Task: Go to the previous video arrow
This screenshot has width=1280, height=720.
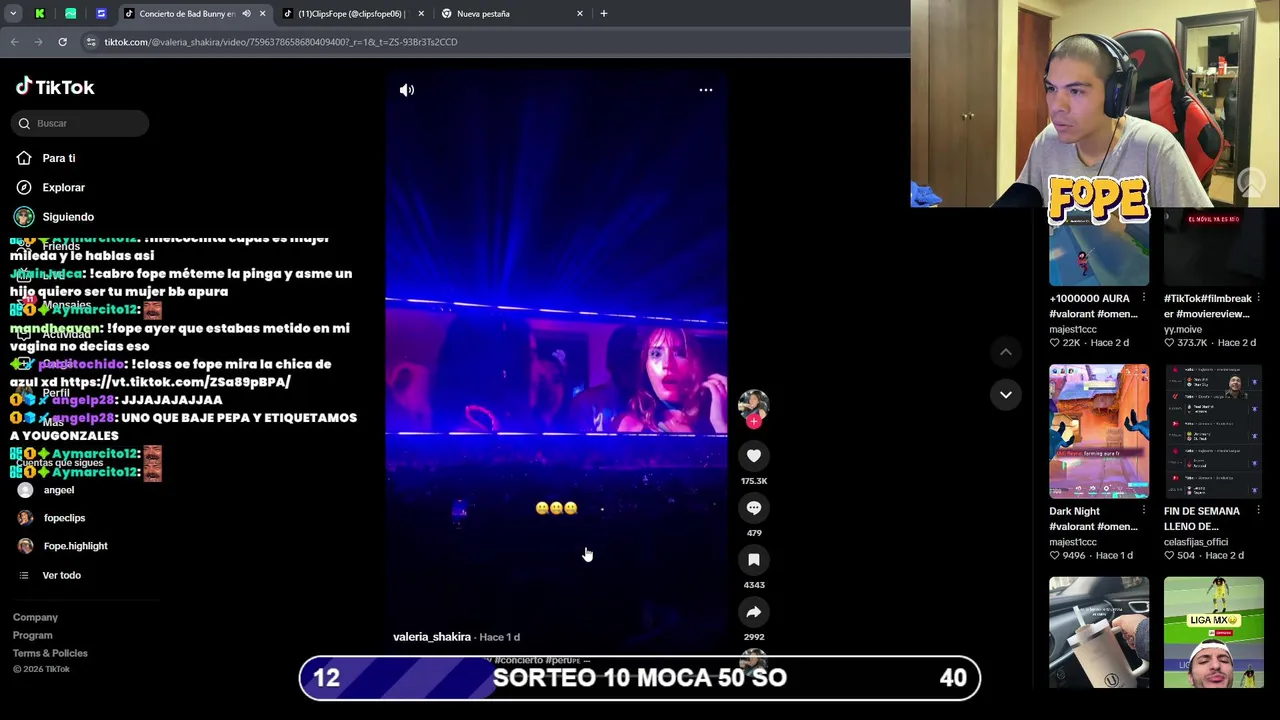Action: (x=1006, y=352)
